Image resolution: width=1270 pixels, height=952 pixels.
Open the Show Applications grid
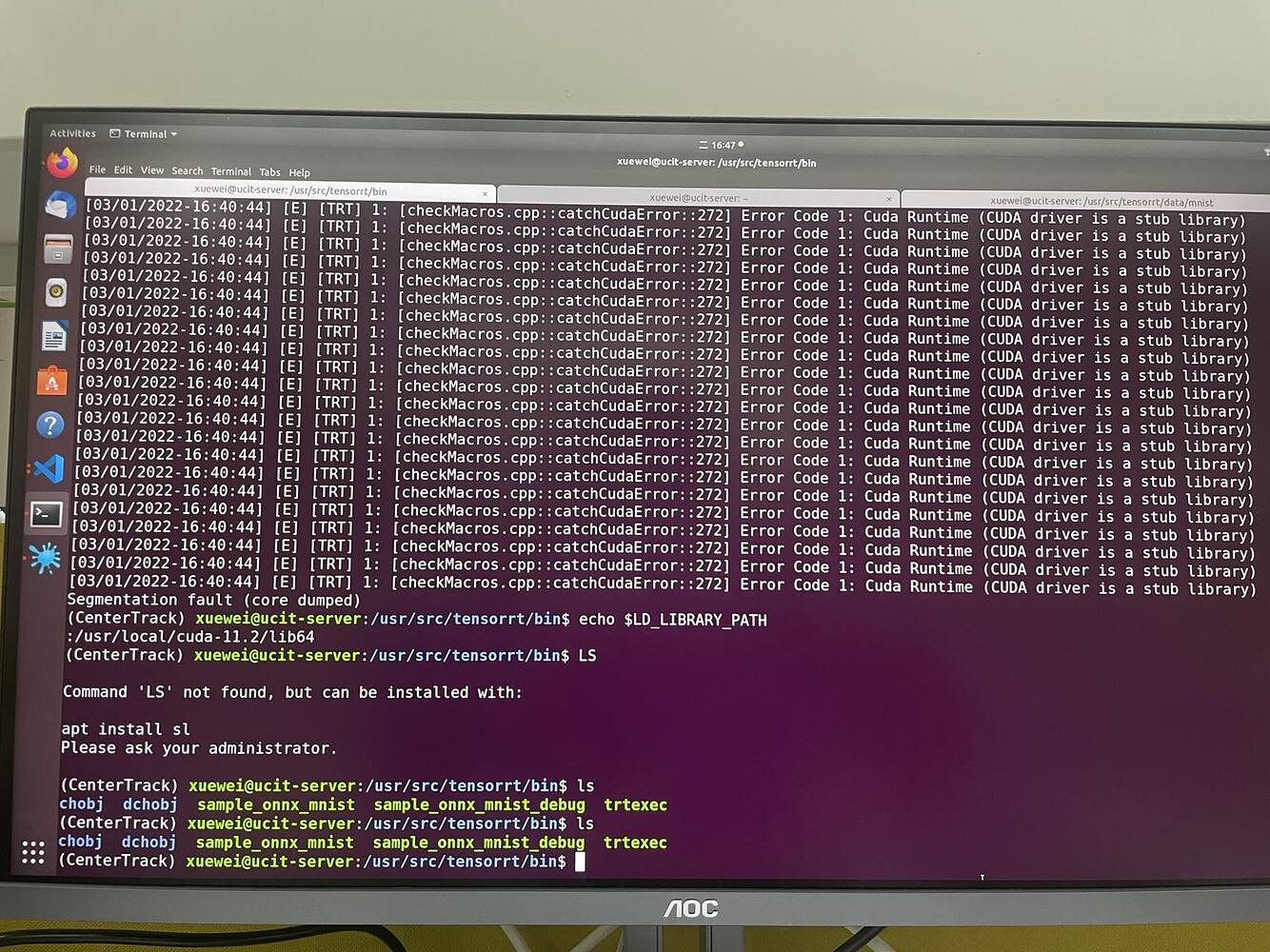tap(33, 854)
